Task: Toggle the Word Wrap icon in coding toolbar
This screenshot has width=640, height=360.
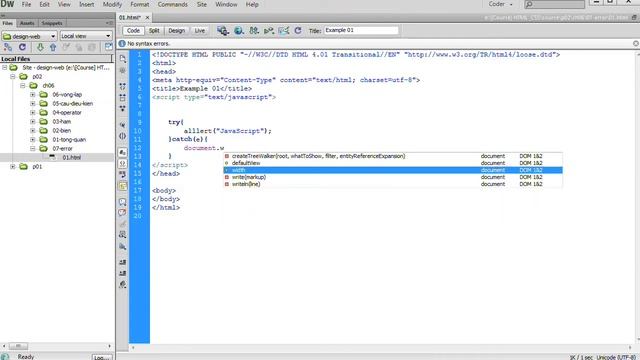Action: [122, 174]
